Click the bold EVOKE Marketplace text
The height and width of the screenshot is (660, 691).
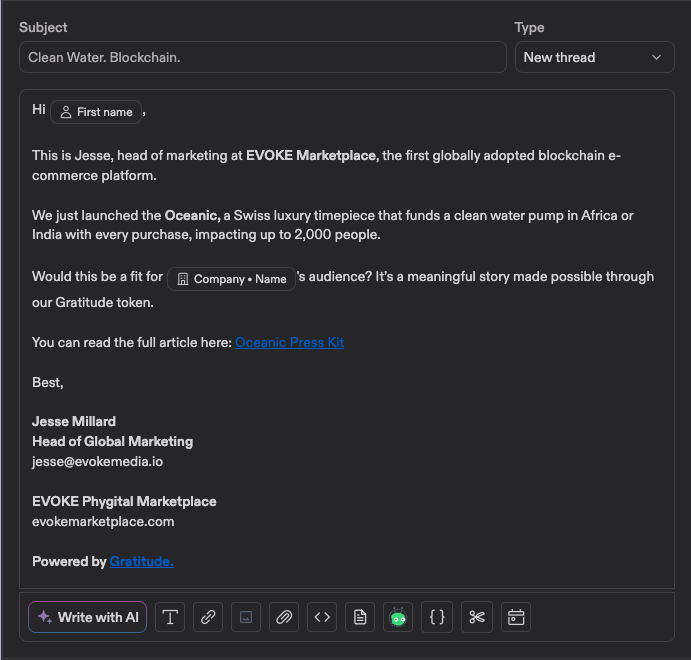pyautogui.click(x=312, y=156)
